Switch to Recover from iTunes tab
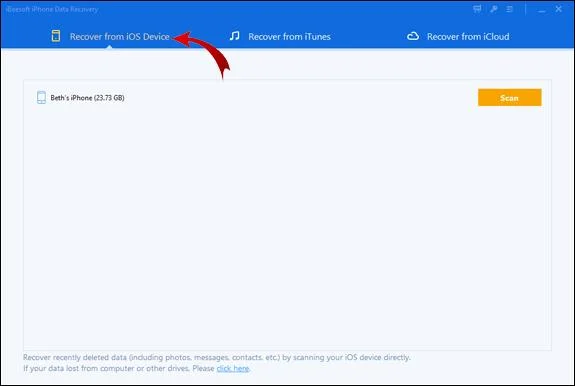Image resolution: width=575 pixels, height=386 pixels. tap(280, 36)
